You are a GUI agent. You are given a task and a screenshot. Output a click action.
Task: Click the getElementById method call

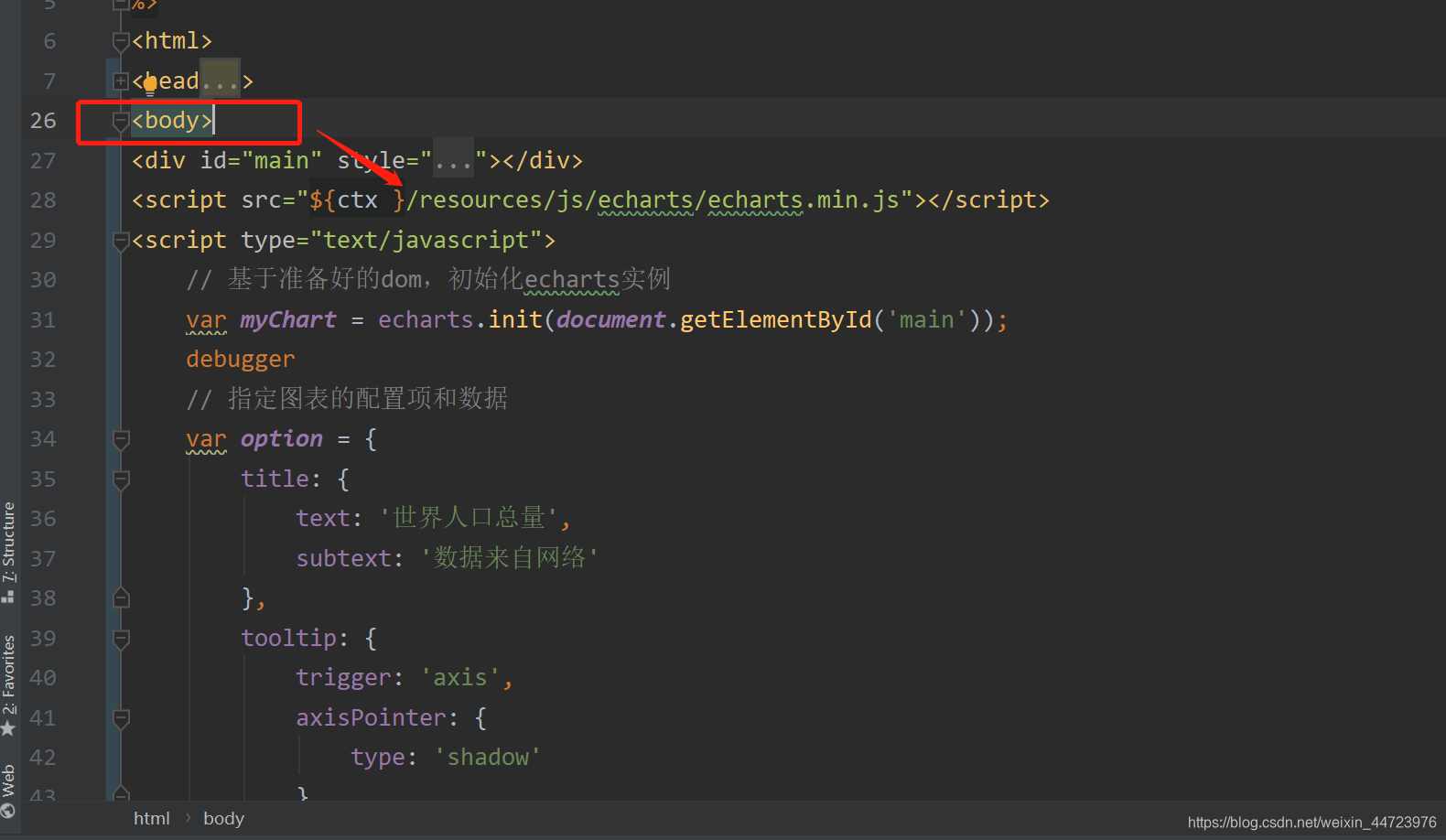click(776, 319)
